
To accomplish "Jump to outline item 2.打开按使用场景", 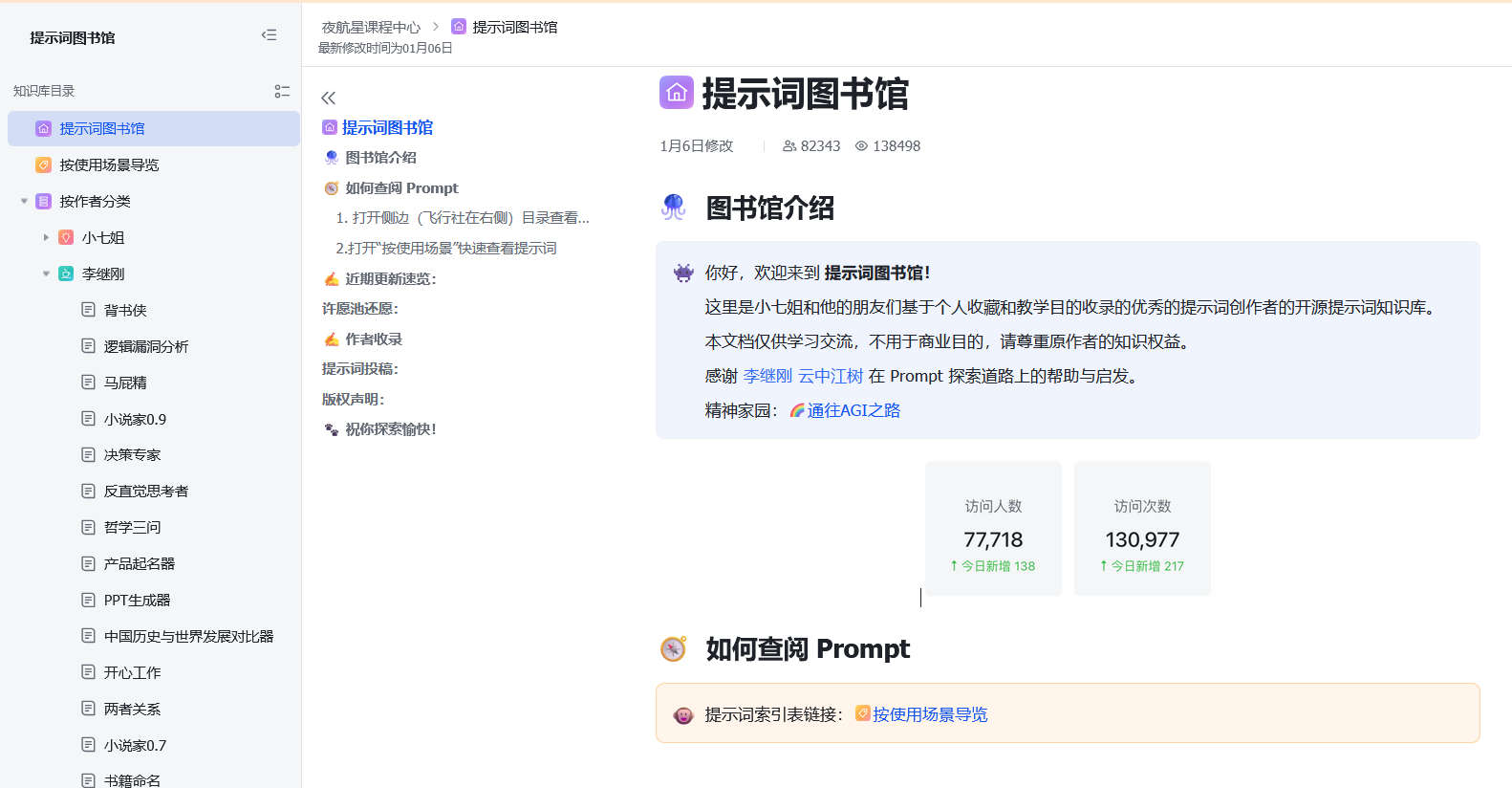I will (445, 248).
